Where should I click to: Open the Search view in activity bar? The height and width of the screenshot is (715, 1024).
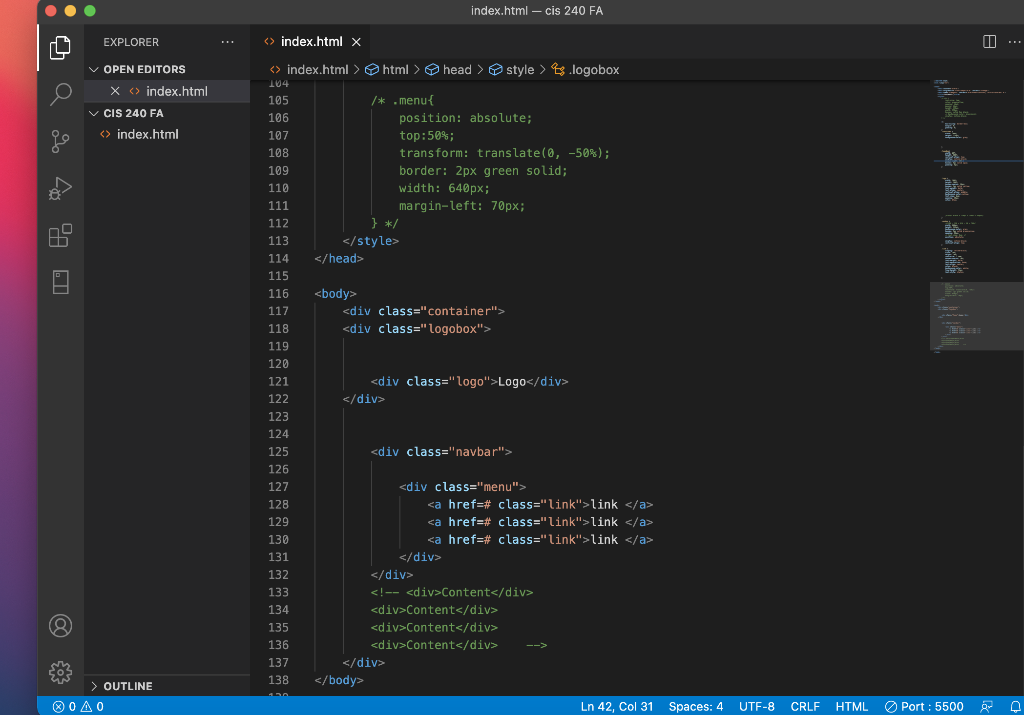pos(60,94)
